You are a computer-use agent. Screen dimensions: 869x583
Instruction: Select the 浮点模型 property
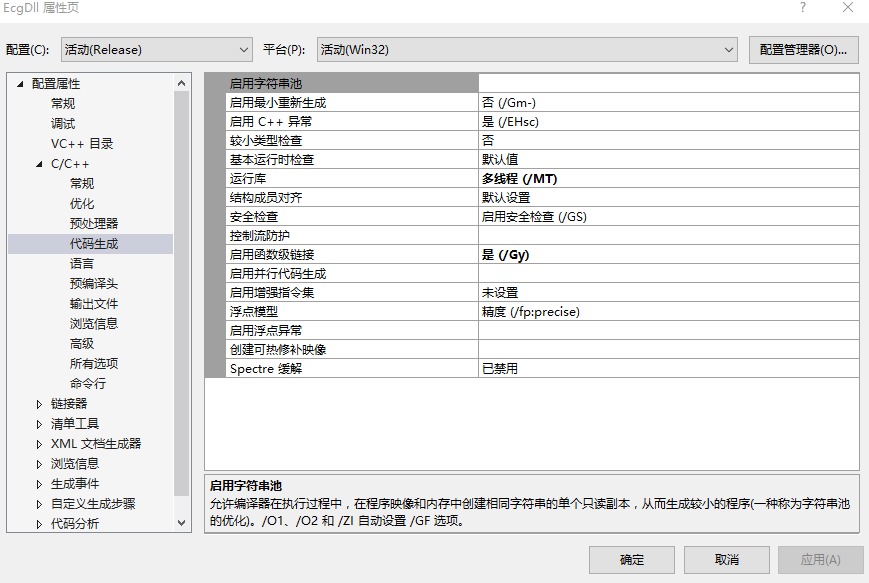352,311
